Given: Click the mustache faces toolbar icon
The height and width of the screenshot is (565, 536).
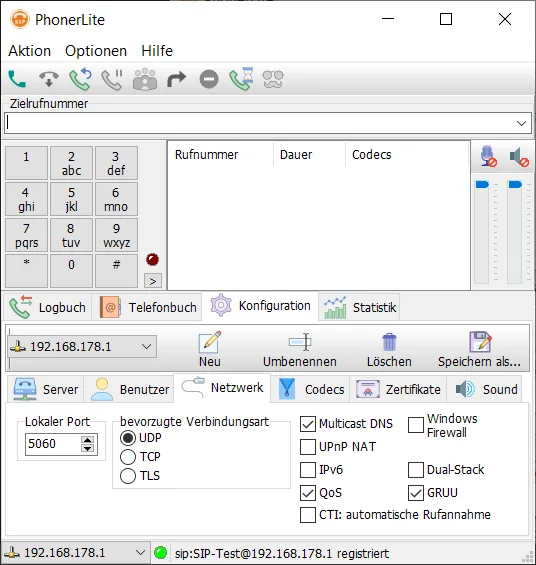Looking at the screenshot, I should (x=273, y=79).
